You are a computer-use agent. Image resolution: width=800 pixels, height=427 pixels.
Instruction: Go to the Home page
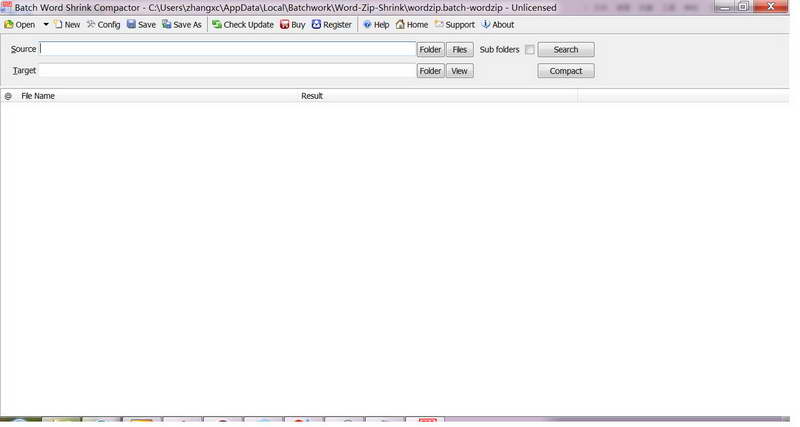pyautogui.click(x=412, y=24)
